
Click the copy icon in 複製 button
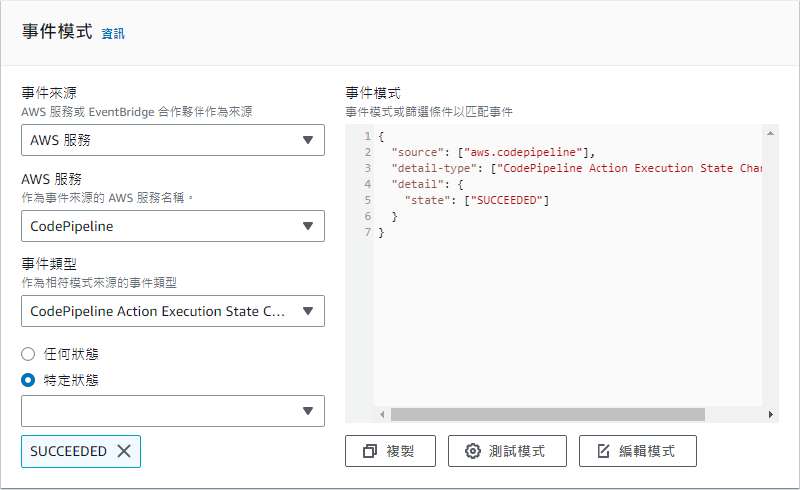point(370,451)
